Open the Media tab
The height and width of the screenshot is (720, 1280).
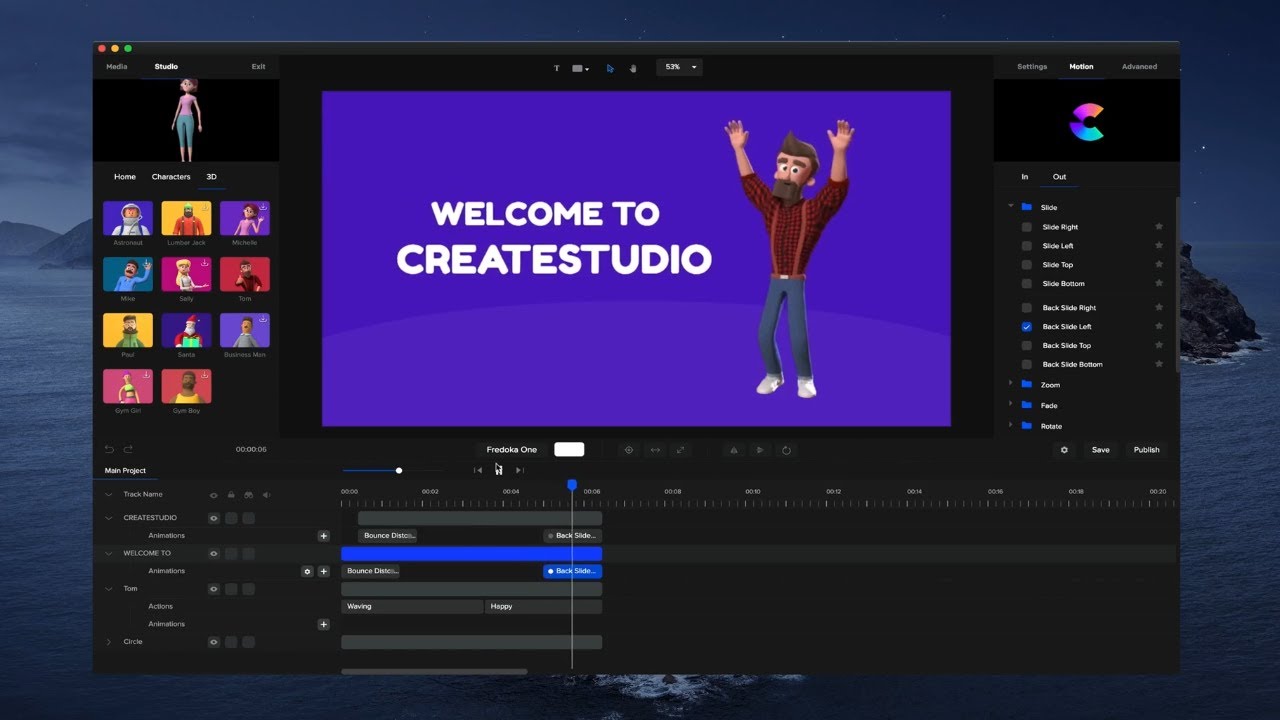pos(117,67)
